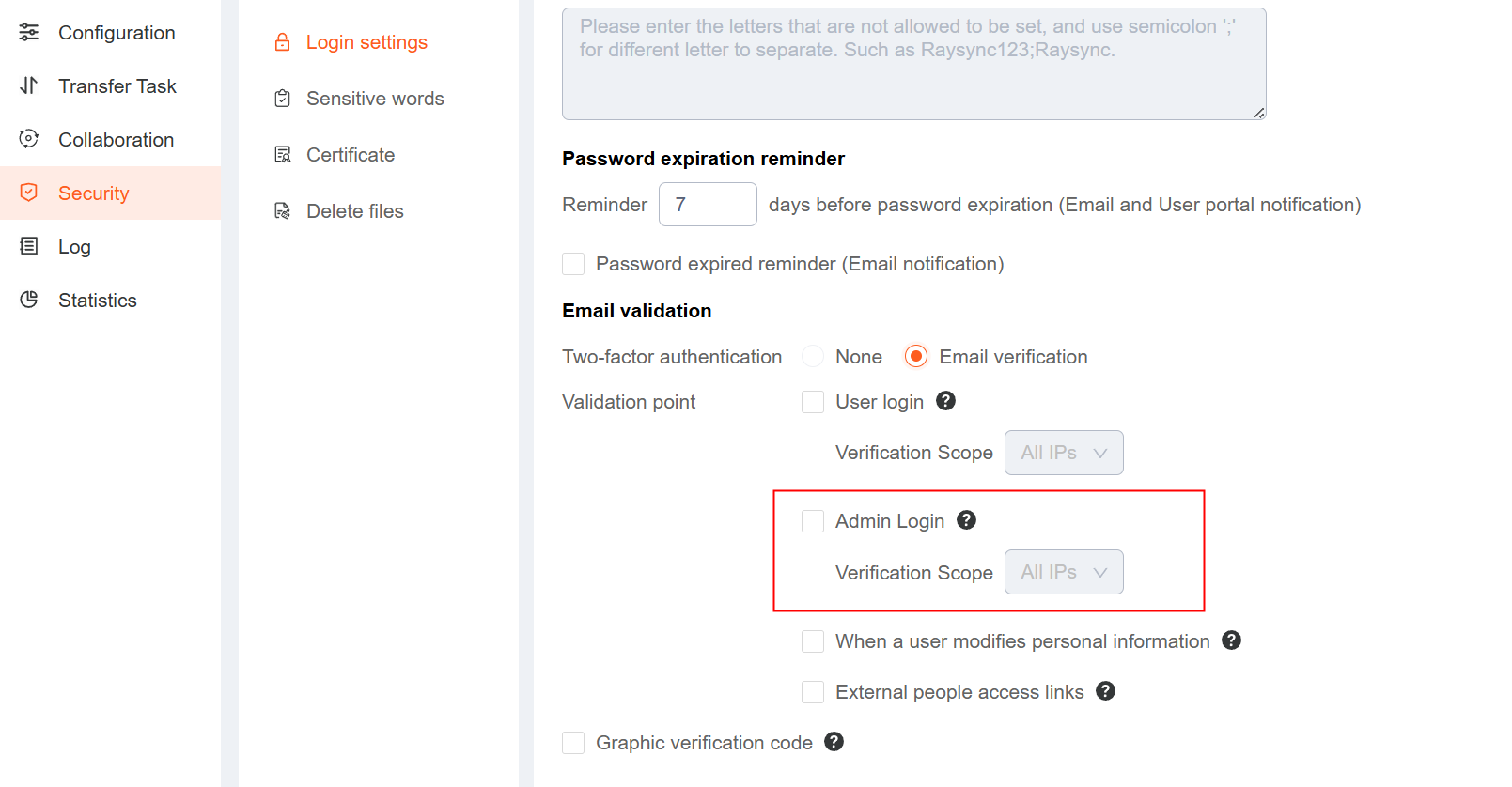Click the help icon beside Admin Login
1512x787 pixels.
click(x=967, y=520)
